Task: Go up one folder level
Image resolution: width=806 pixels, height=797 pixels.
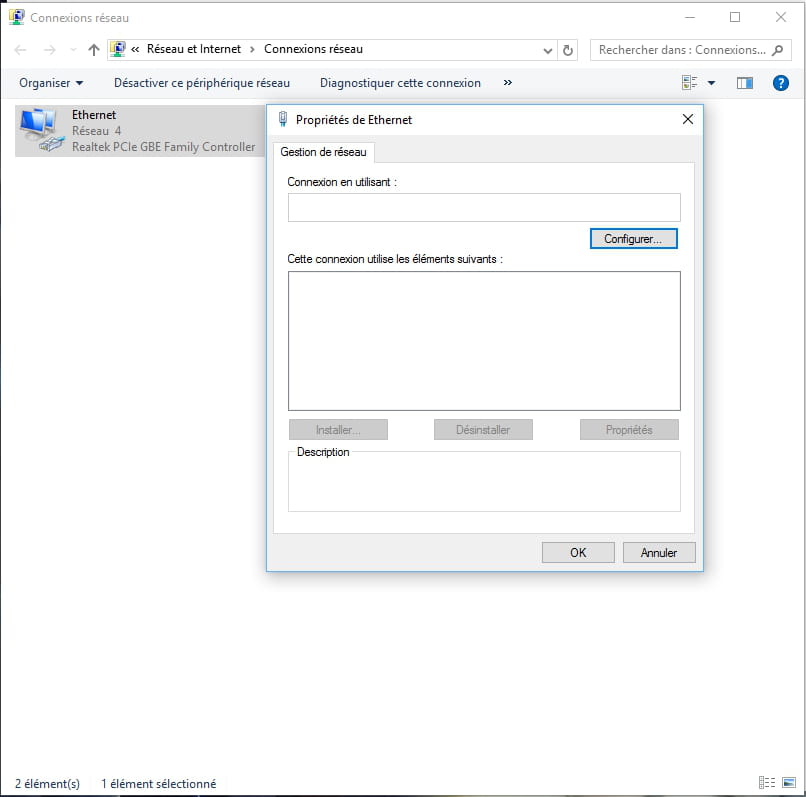Action: pyautogui.click(x=94, y=50)
